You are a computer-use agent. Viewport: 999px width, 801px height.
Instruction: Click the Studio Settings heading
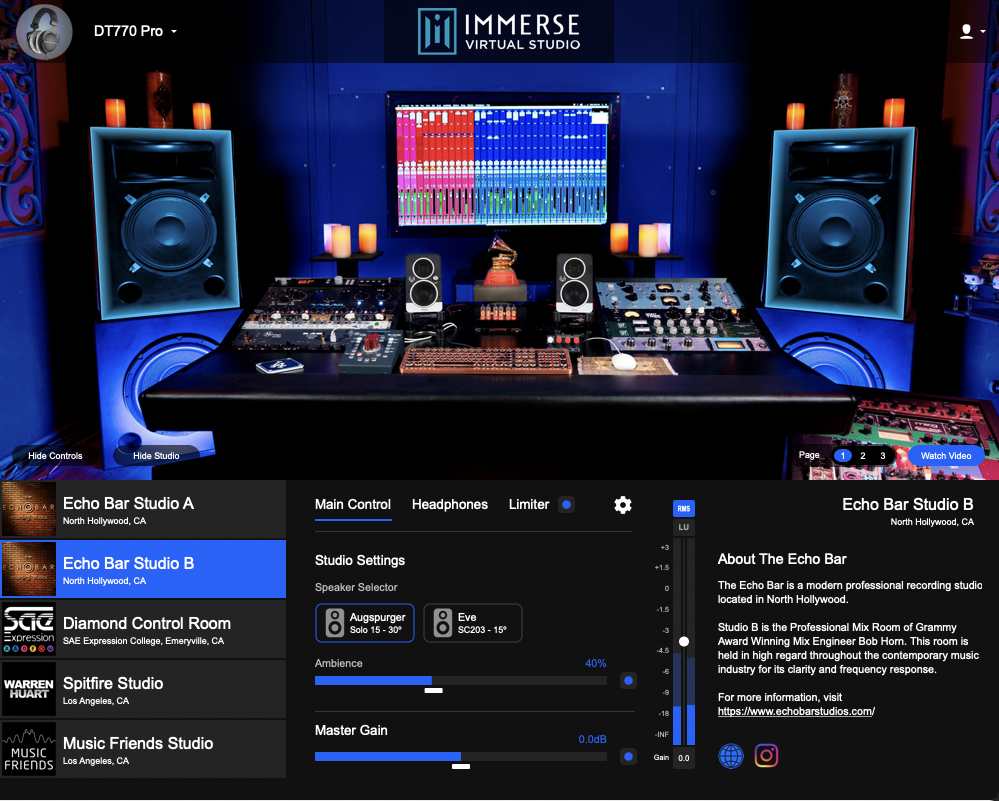point(360,560)
